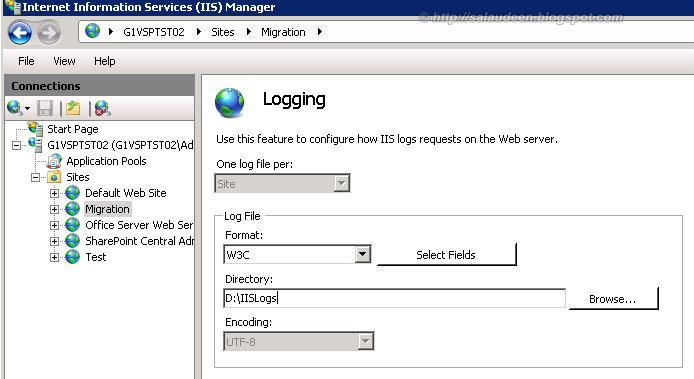The width and height of the screenshot is (694, 379).
Task: Select SharePoint Central Adr site label
Action: [139, 241]
